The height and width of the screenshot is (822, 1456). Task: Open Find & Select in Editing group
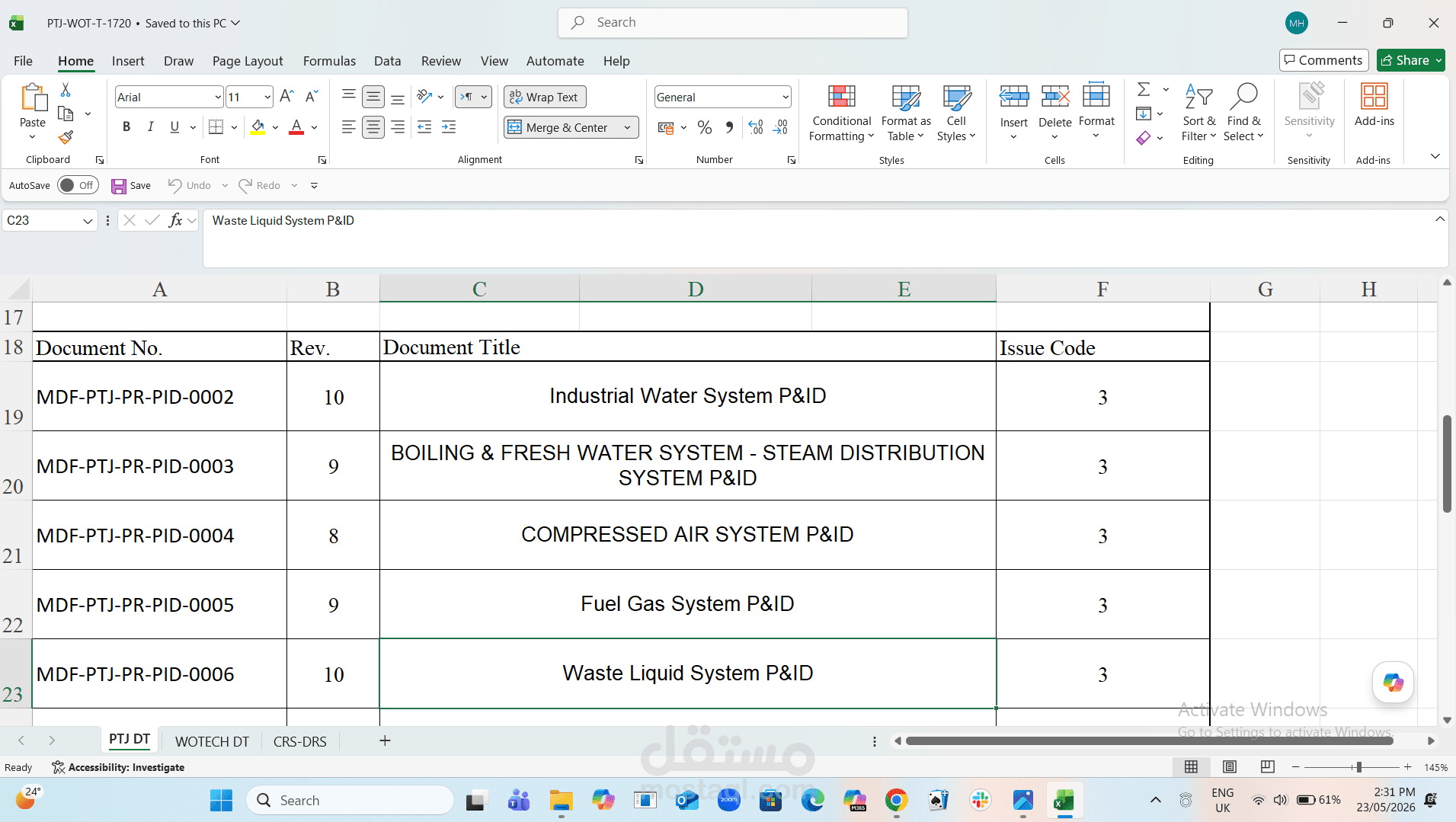[x=1243, y=113]
